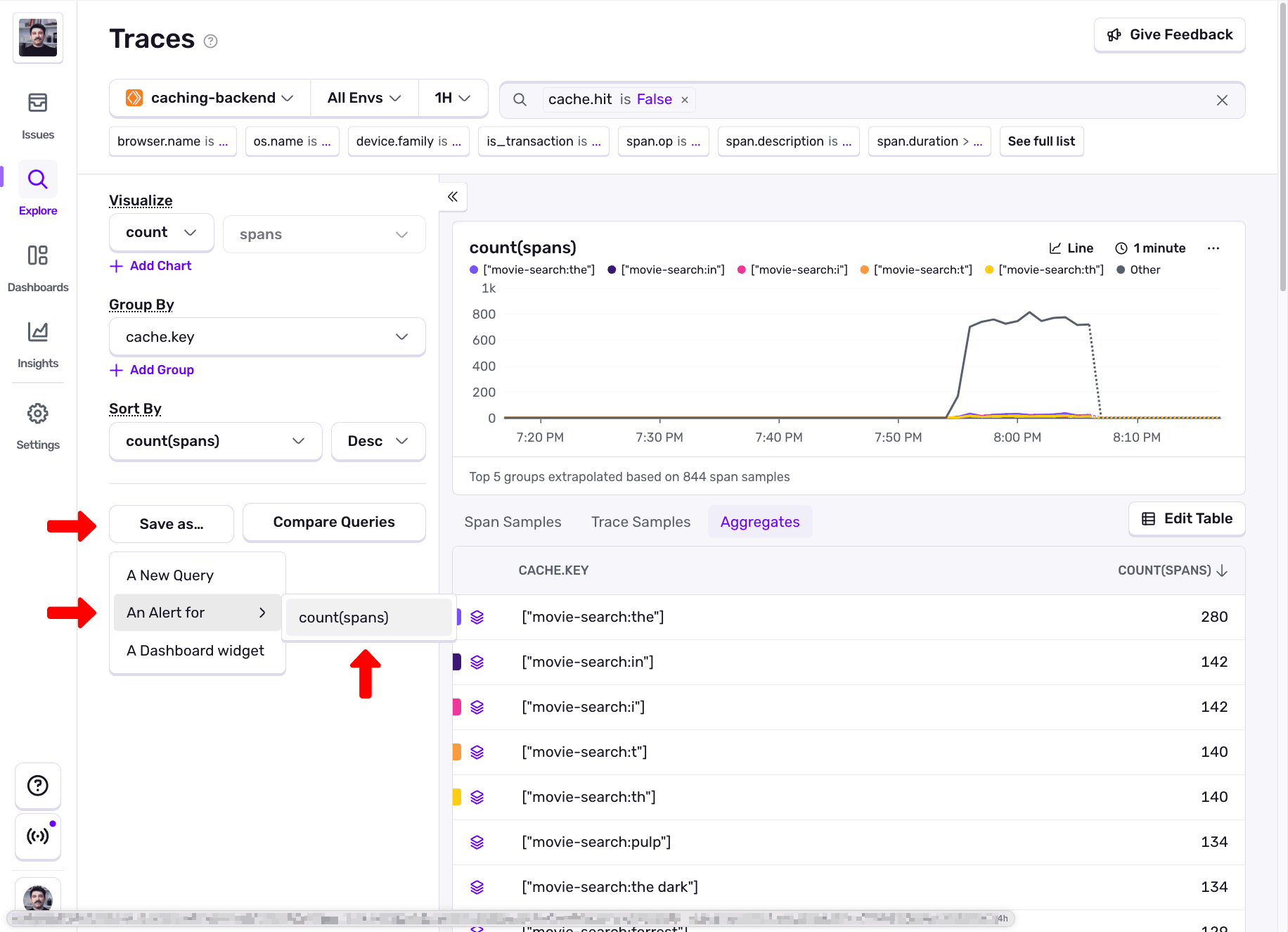Viewport: 1288px width, 932px height.
Task: Open span stack icon for movie-search:pulp
Action: tap(477, 842)
